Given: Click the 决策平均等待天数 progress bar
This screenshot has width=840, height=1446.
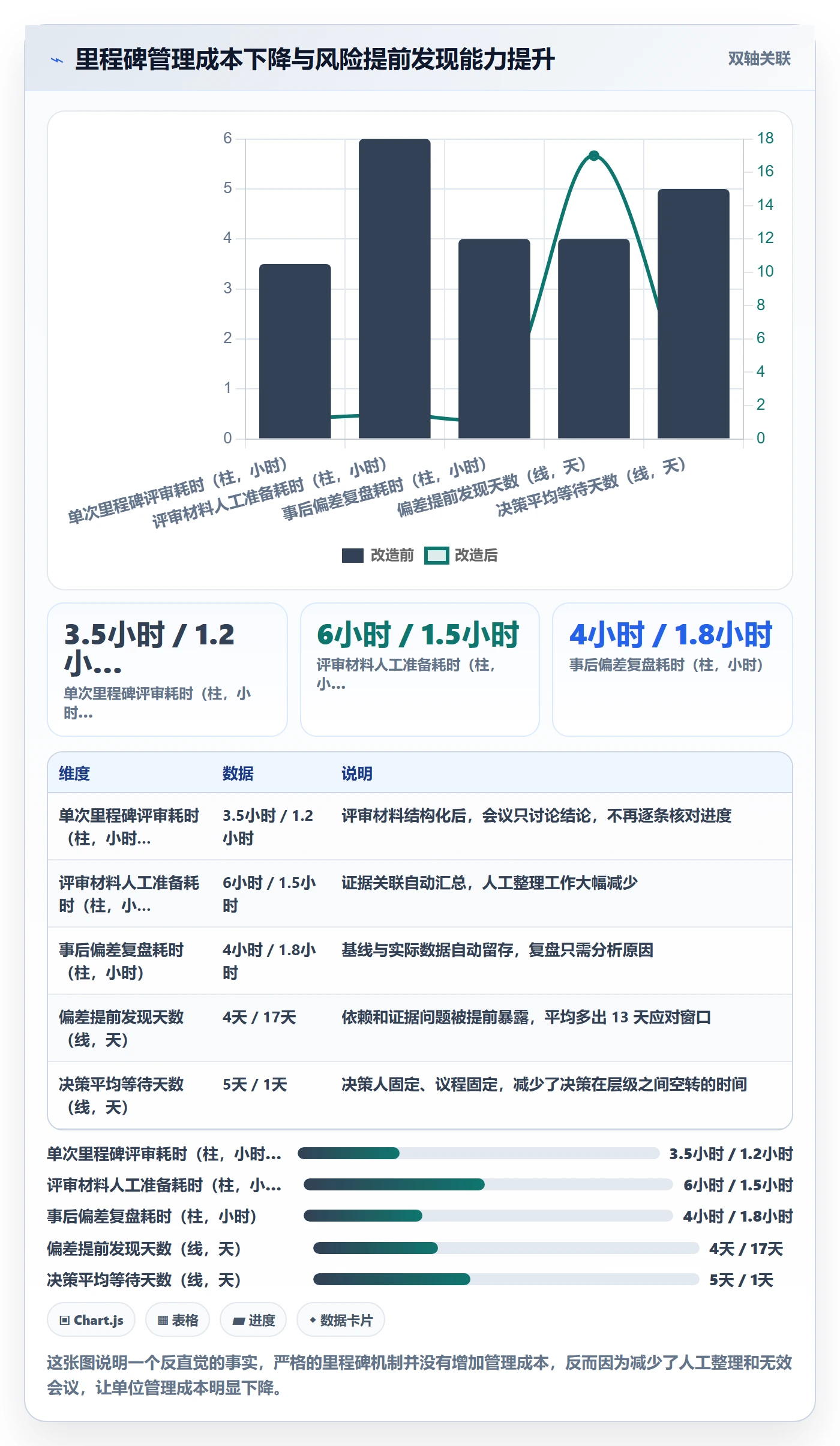Looking at the screenshot, I should [506, 1279].
